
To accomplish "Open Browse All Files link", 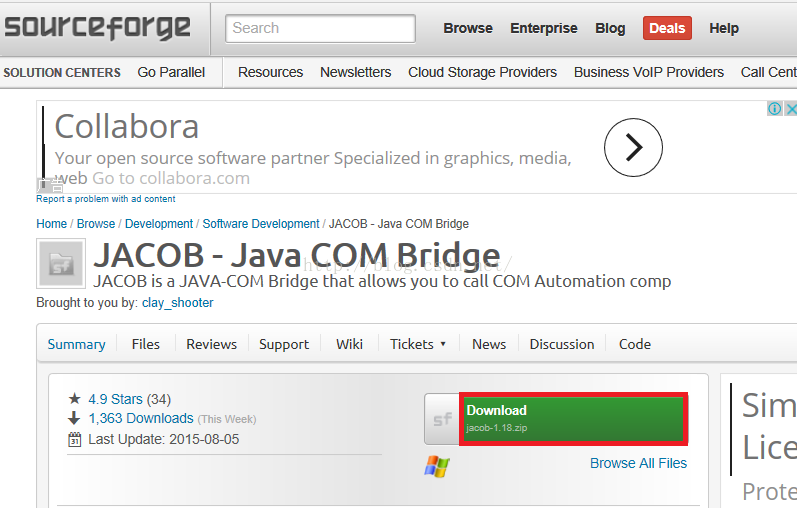I will pos(638,463).
